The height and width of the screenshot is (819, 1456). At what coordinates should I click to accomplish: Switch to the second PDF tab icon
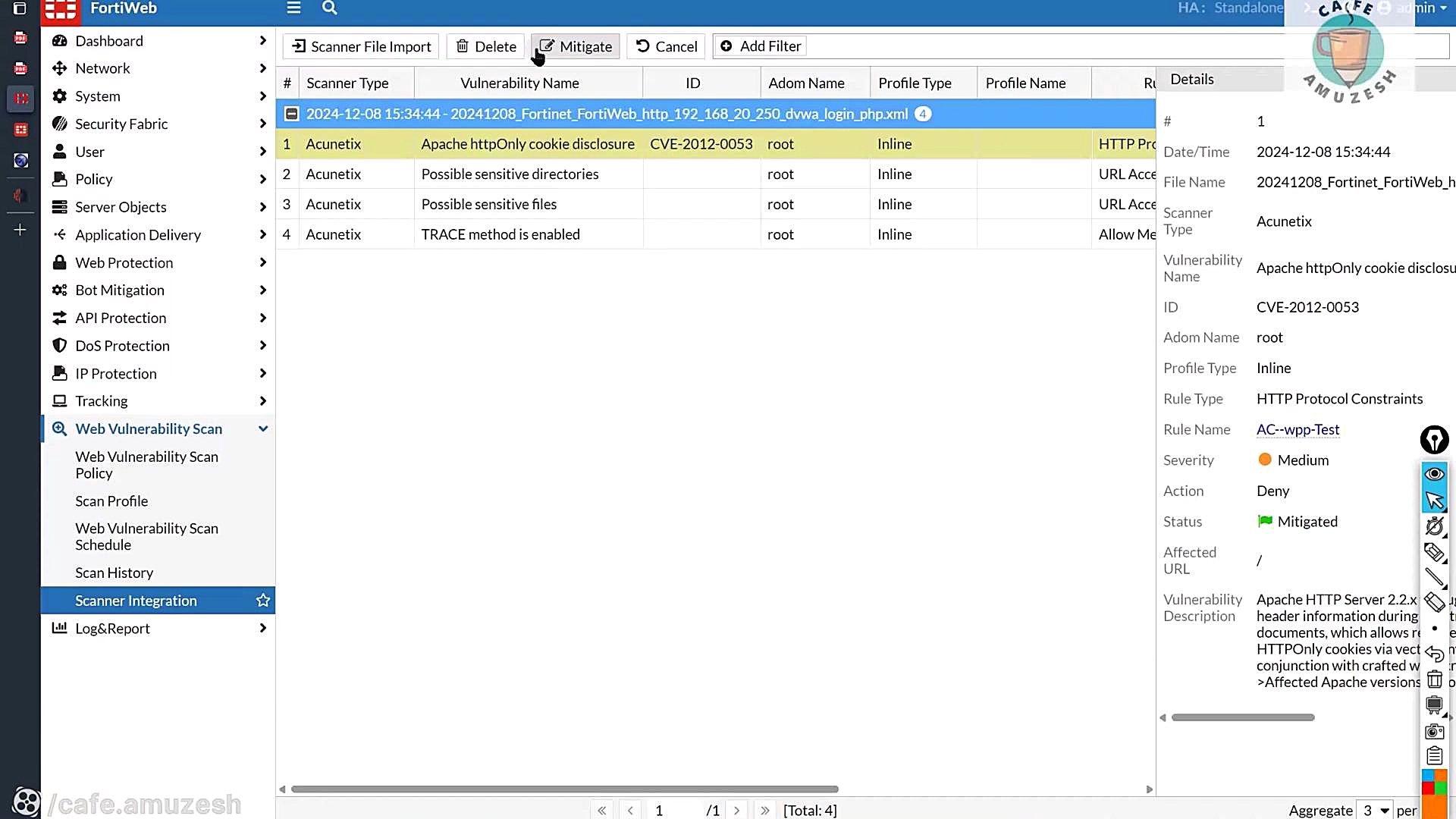[x=20, y=68]
